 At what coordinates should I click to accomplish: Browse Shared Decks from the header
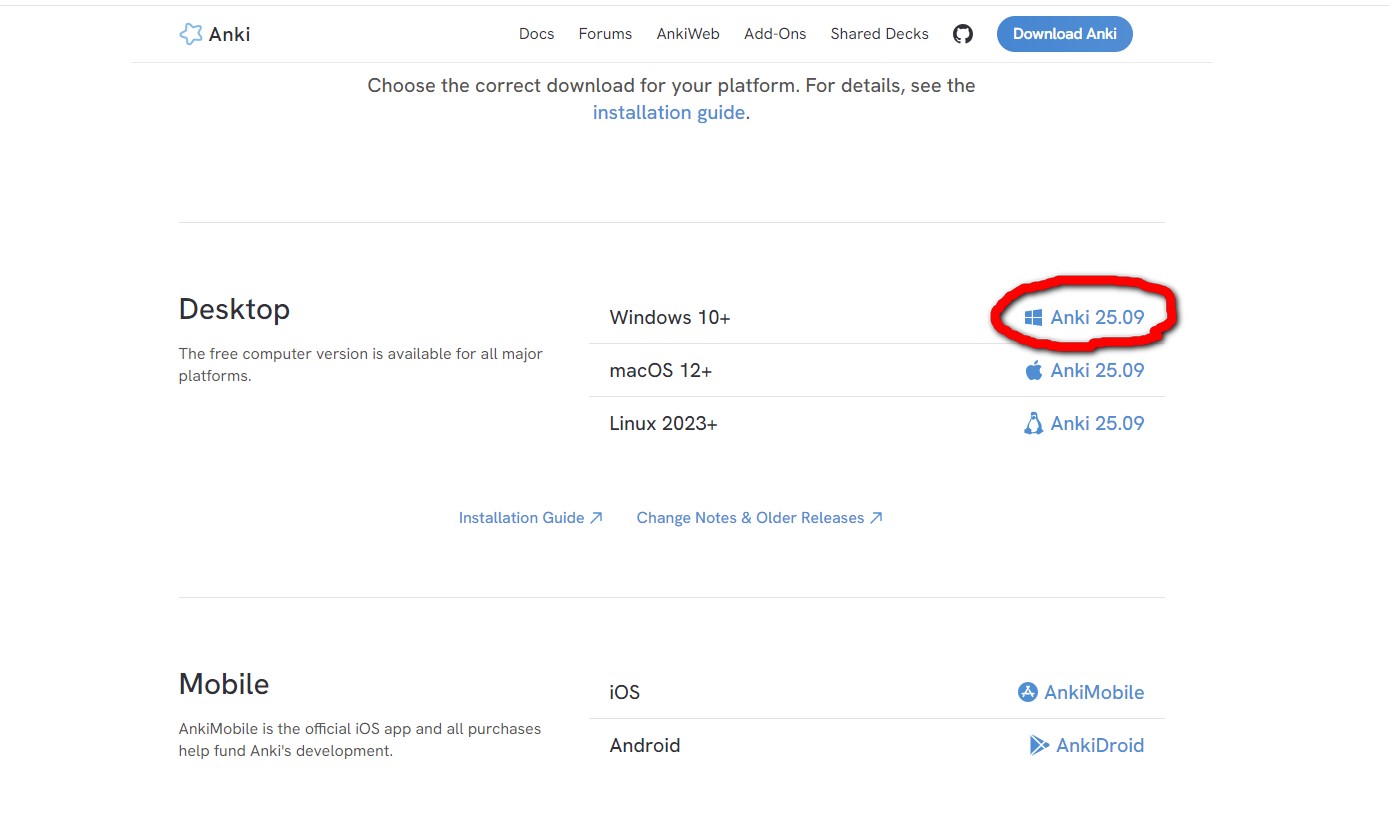pyautogui.click(x=879, y=34)
